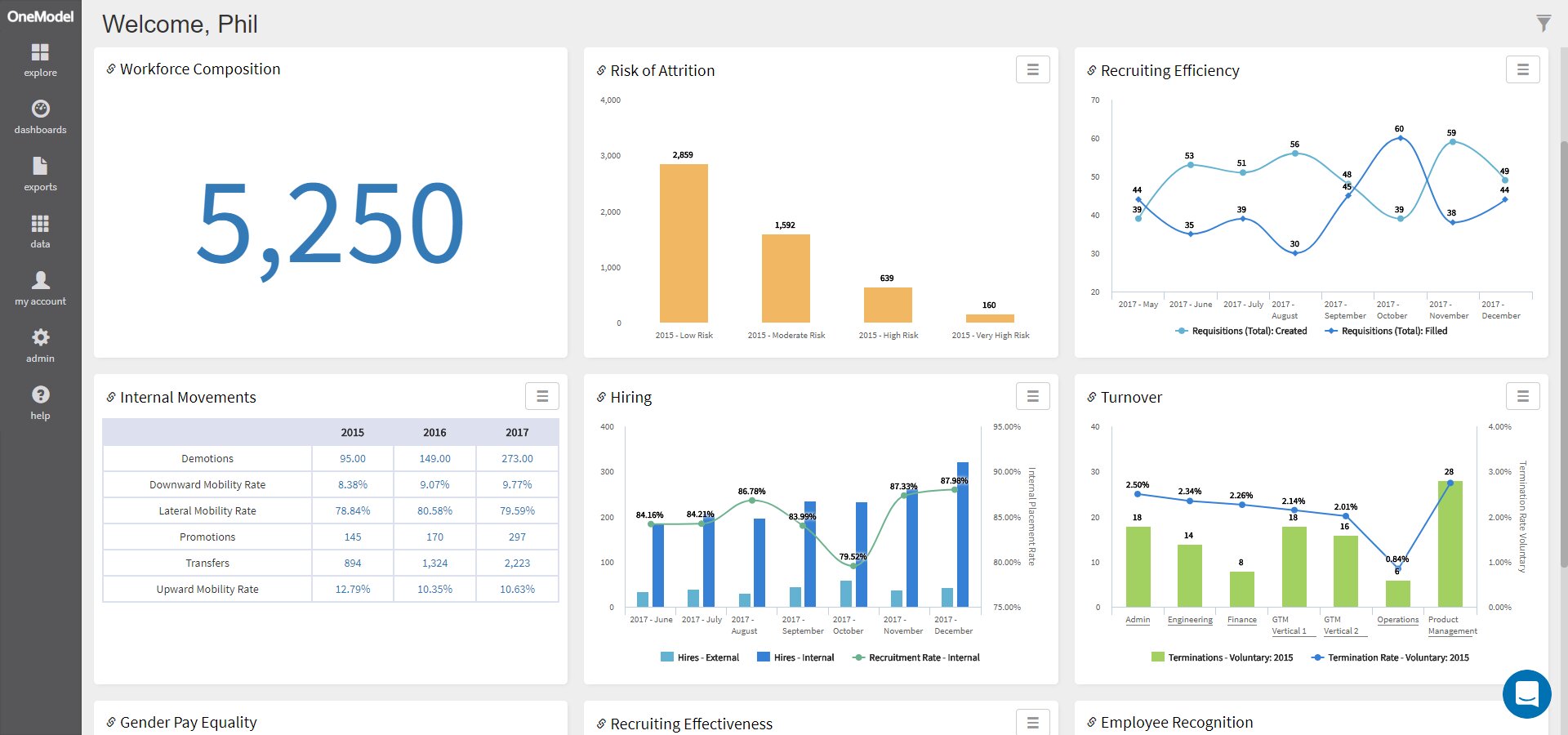Image resolution: width=1568 pixels, height=735 pixels.
Task: Open the help section
Action: pyautogui.click(x=40, y=403)
